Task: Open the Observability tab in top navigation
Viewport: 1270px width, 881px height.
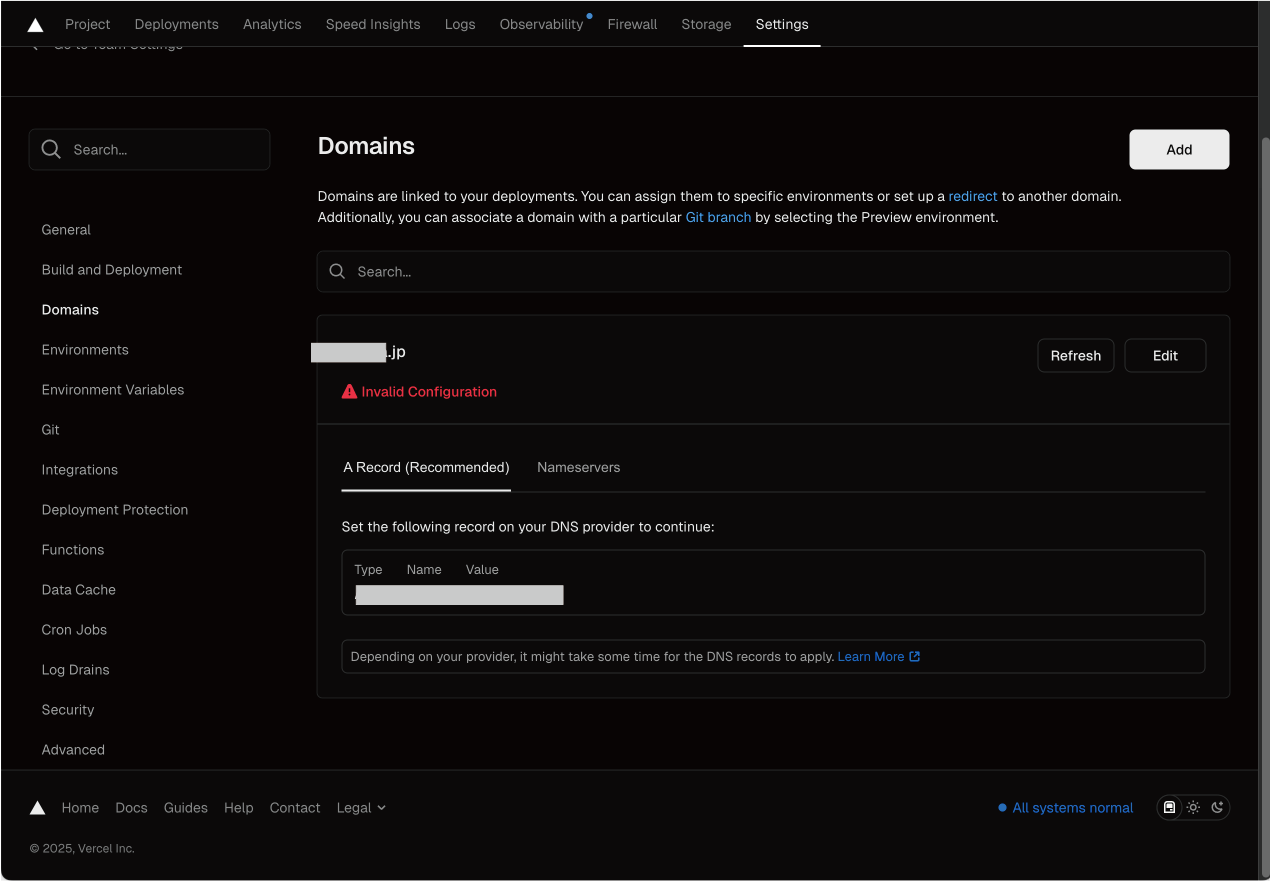Action: tap(541, 24)
